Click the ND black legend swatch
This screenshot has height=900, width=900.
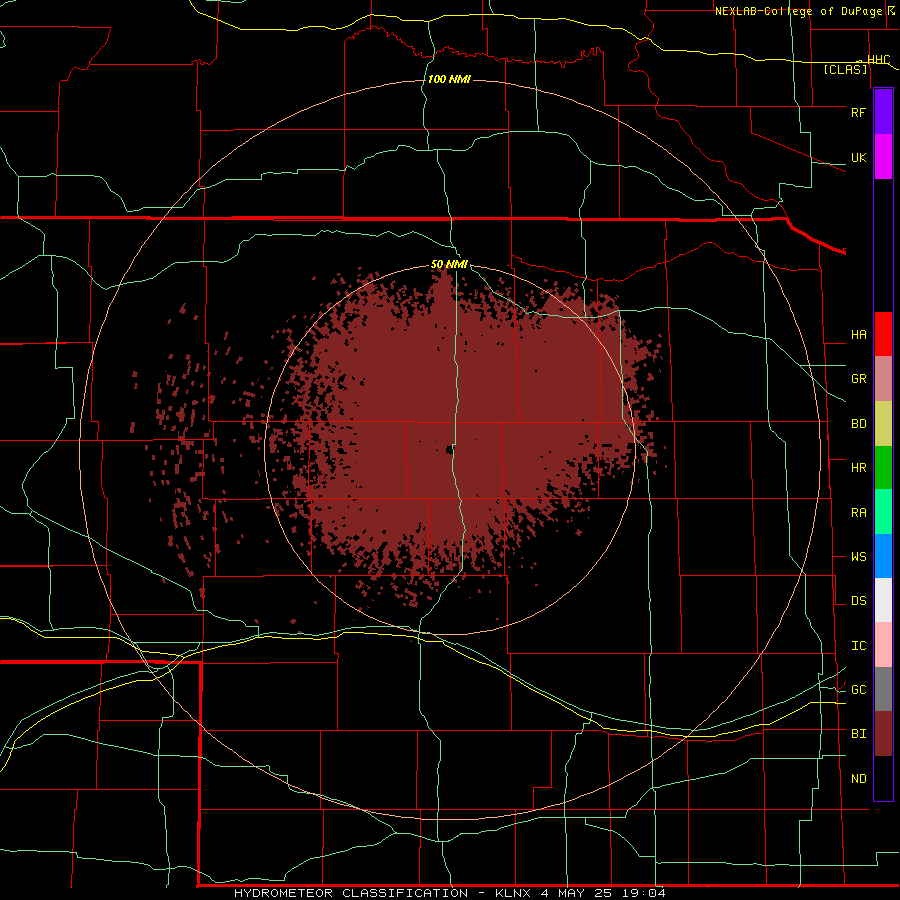coord(883,778)
